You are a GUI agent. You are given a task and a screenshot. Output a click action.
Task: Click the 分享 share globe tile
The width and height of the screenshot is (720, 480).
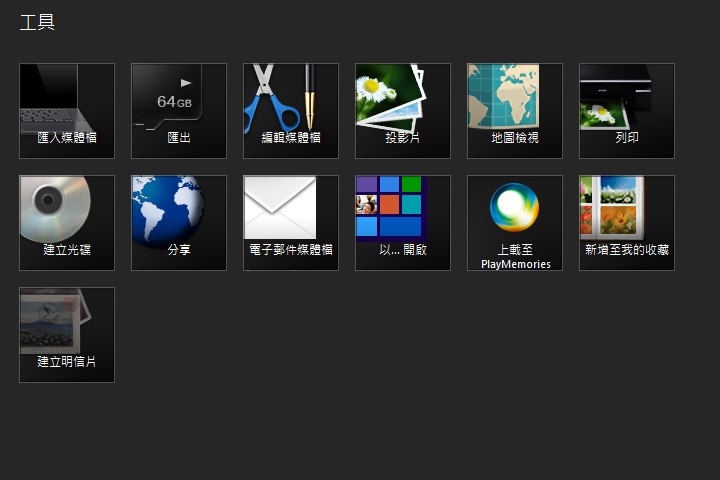click(x=179, y=223)
